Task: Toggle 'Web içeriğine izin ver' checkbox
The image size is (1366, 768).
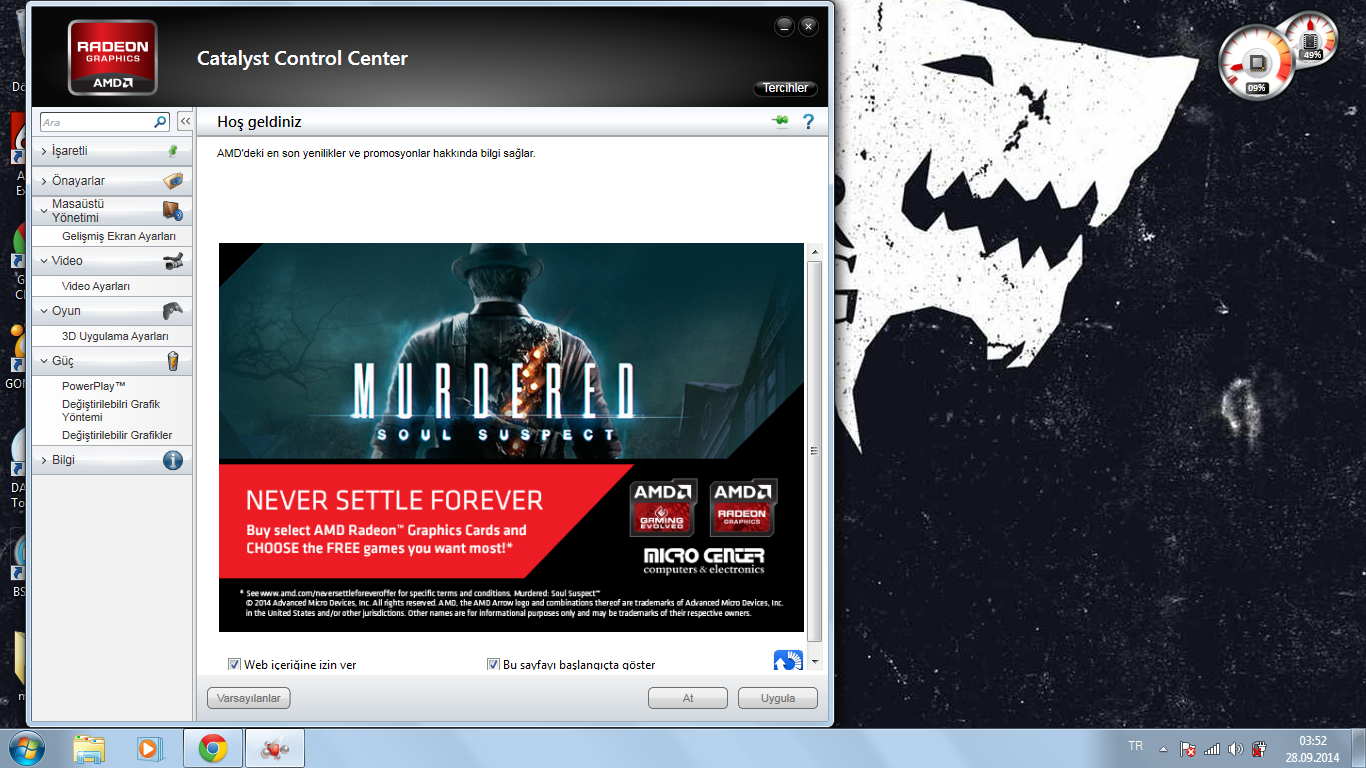Action: point(235,665)
